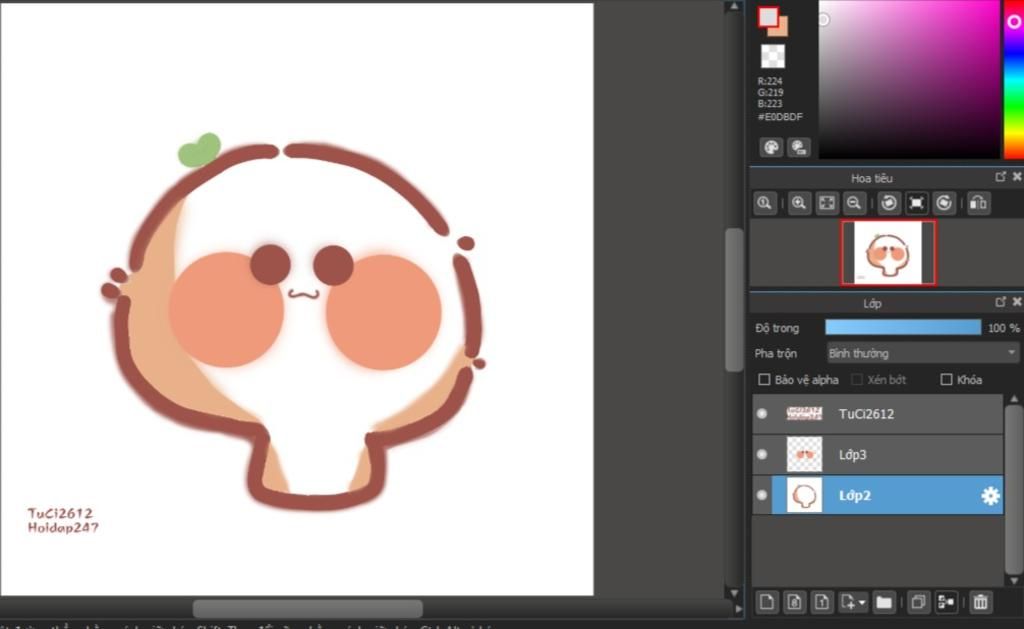Select the Lớp3 layer
Image resolution: width=1024 pixels, height=629 pixels.
pyautogui.click(x=878, y=454)
